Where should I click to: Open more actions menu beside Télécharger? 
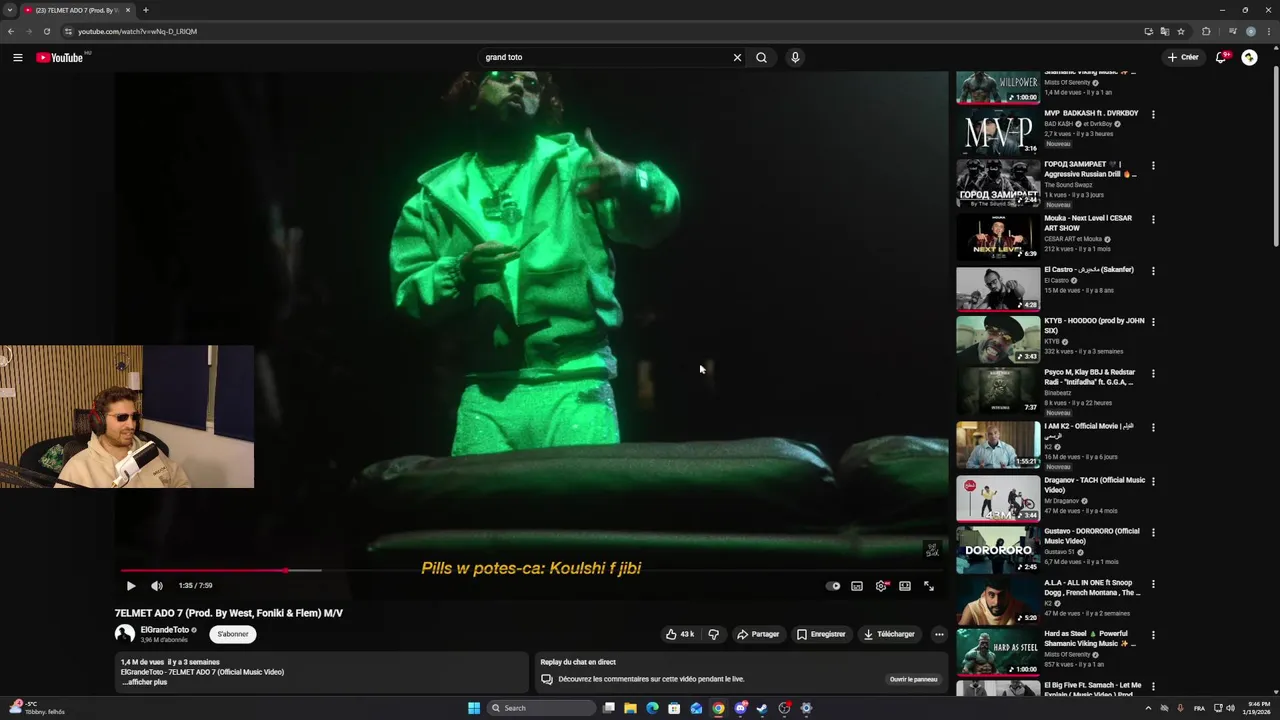pyautogui.click(x=938, y=634)
